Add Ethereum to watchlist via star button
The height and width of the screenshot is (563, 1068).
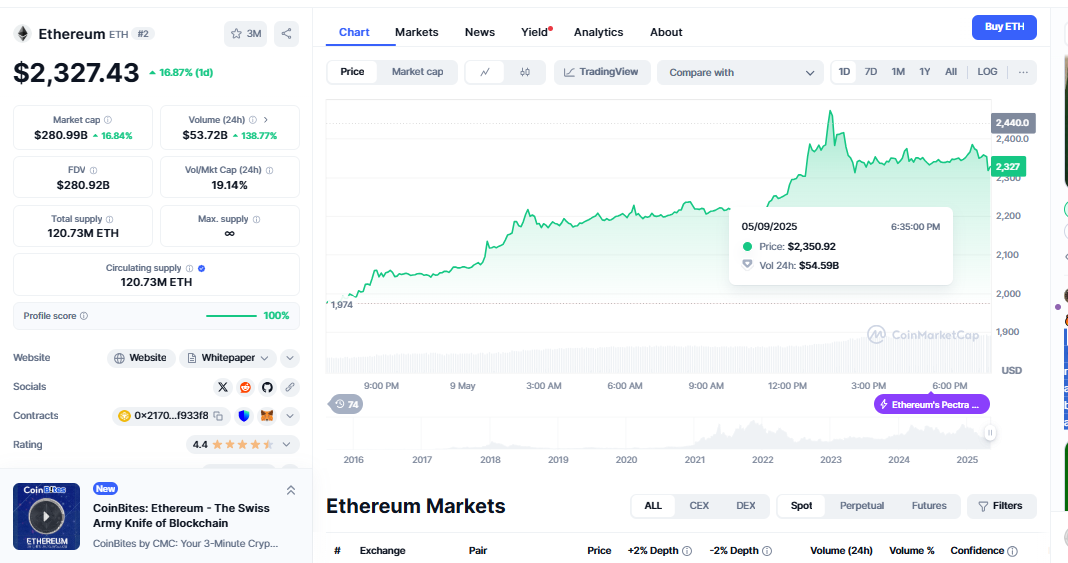click(246, 33)
